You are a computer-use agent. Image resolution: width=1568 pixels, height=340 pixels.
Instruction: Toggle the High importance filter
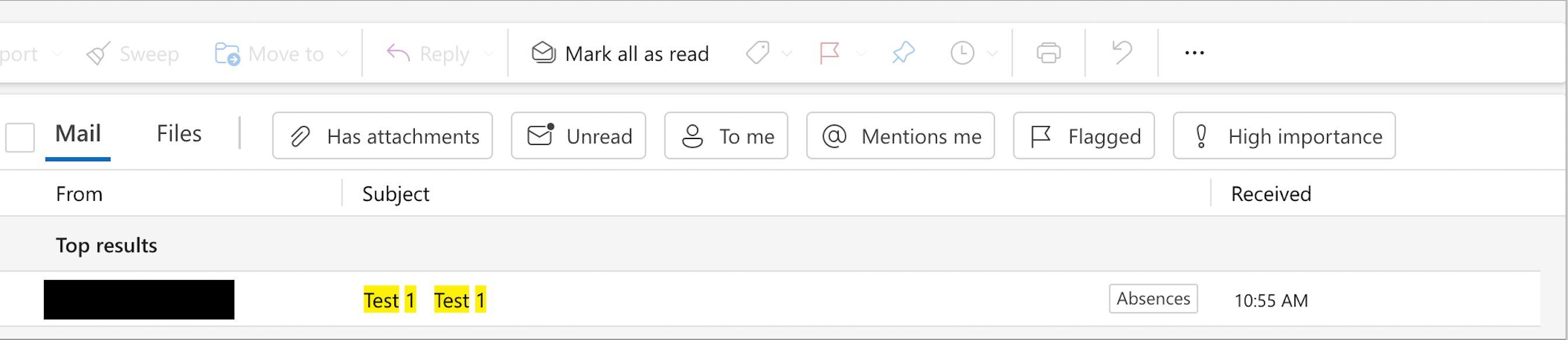click(x=1283, y=136)
